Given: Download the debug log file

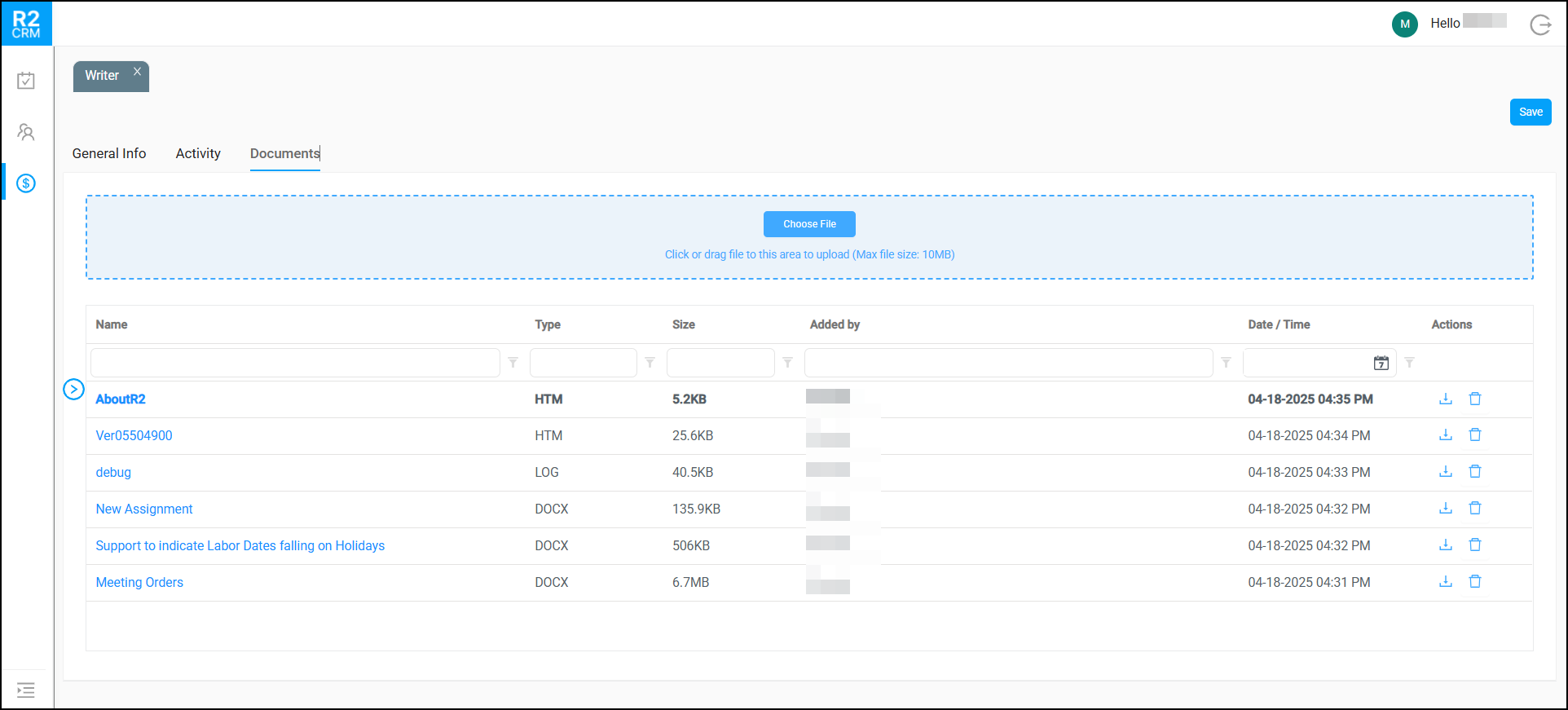Looking at the screenshot, I should (x=1445, y=472).
